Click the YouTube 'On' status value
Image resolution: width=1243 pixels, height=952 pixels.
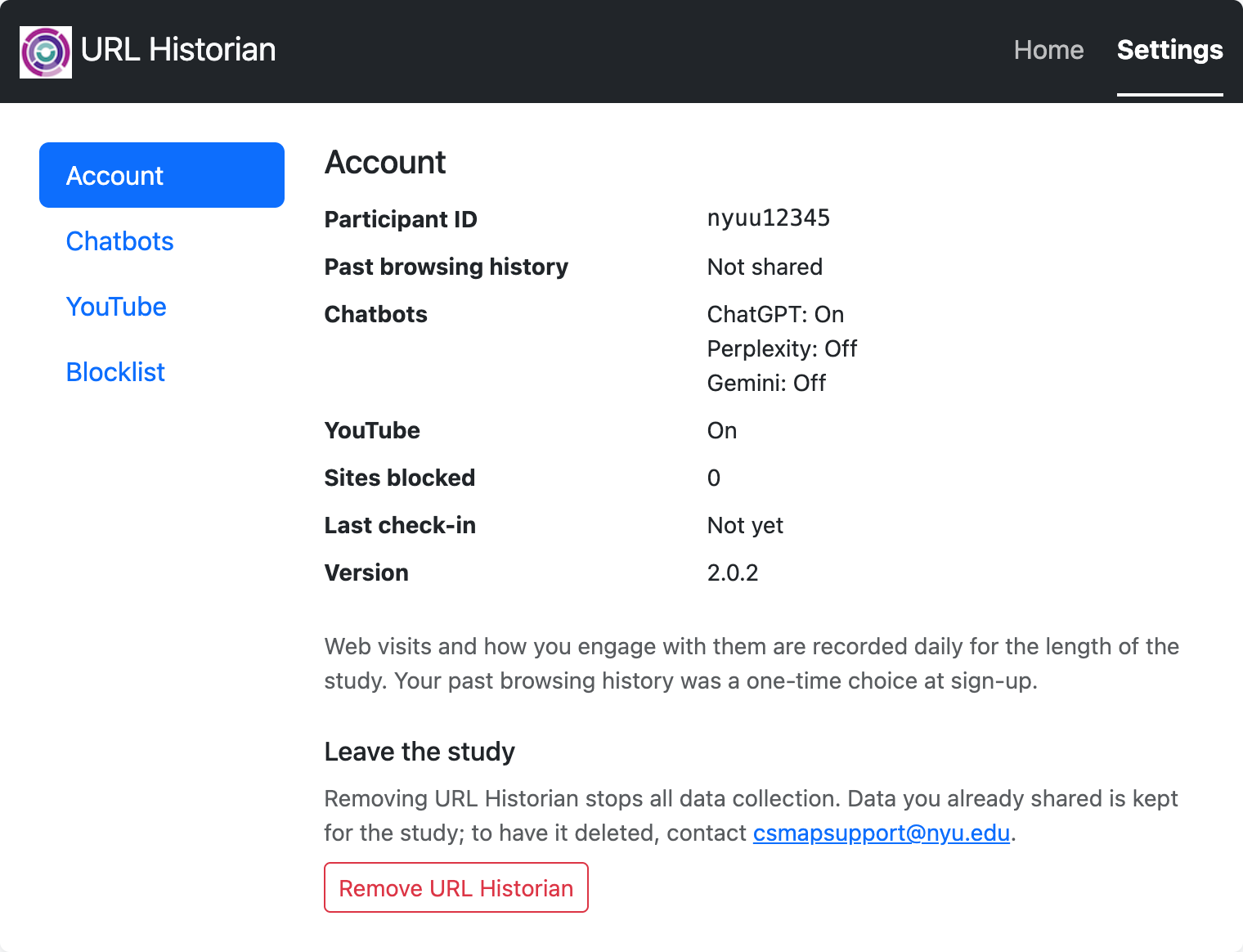coord(722,430)
